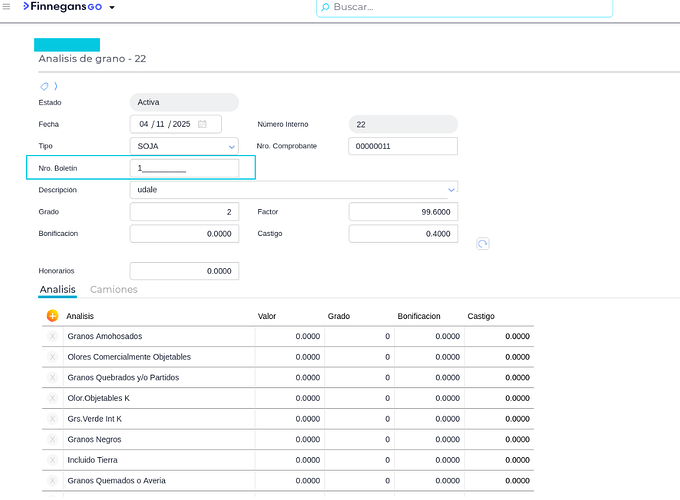Switch to the Camiones tab
This screenshot has height=500, width=680.
pyautogui.click(x=114, y=290)
